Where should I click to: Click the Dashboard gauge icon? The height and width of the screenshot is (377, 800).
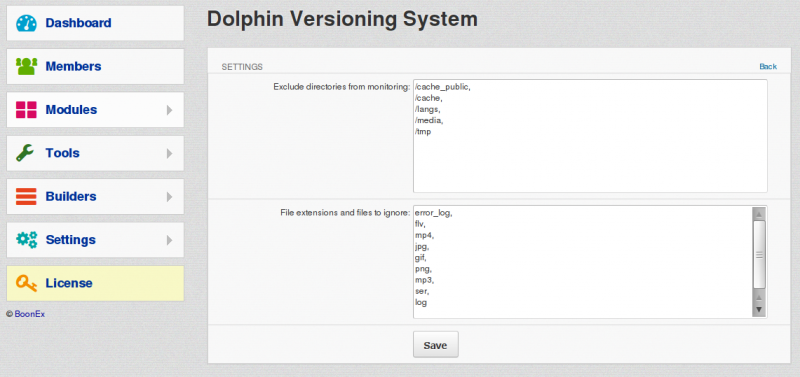pyautogui.click(x=26, y=23)
